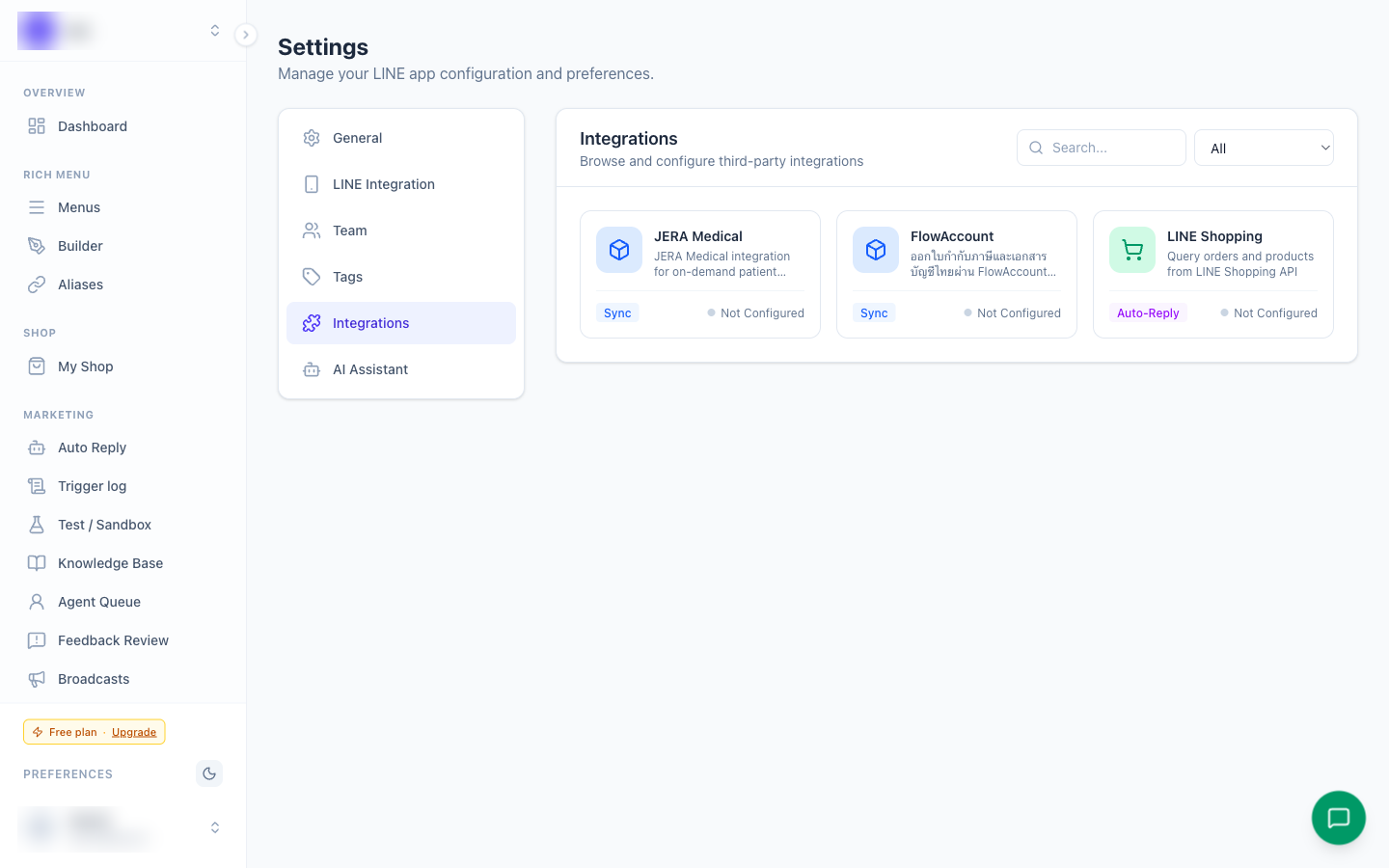The image size is (1389, 868).
Task: Click the Upgrade link
Action: point(134,732)
